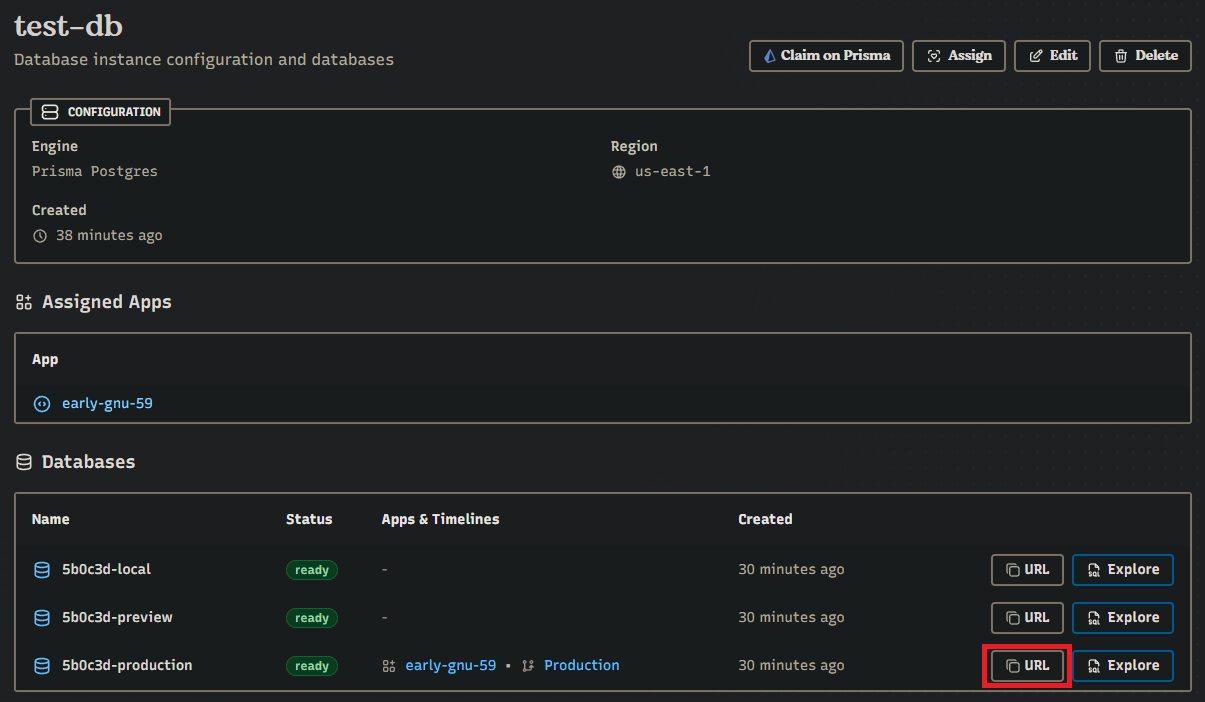Click the ready status badge for 5b0c3d-preview
Viewport: 1205px width, 702px height.
point(312,618)
